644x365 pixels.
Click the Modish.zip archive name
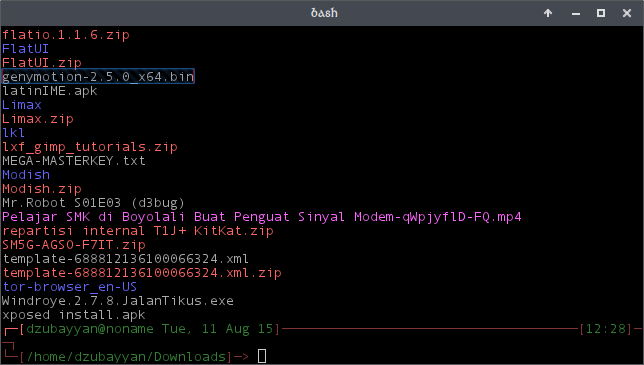[x=42, y=188]
